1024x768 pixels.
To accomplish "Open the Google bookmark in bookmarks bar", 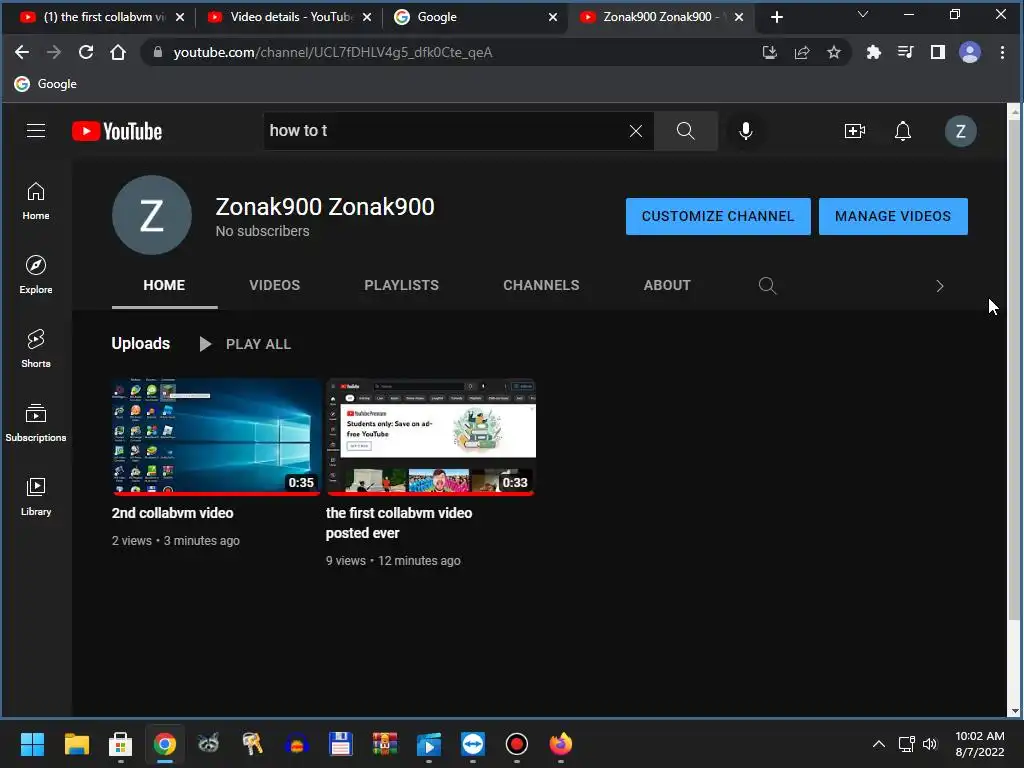I will [46, 84].
